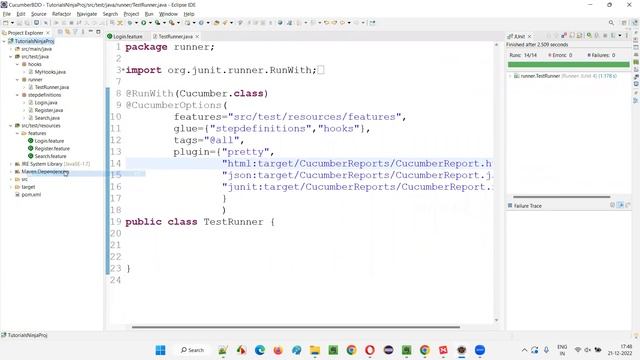Open the Navigate menu
This screenshot has width=640, height=360.
(87, 14)
